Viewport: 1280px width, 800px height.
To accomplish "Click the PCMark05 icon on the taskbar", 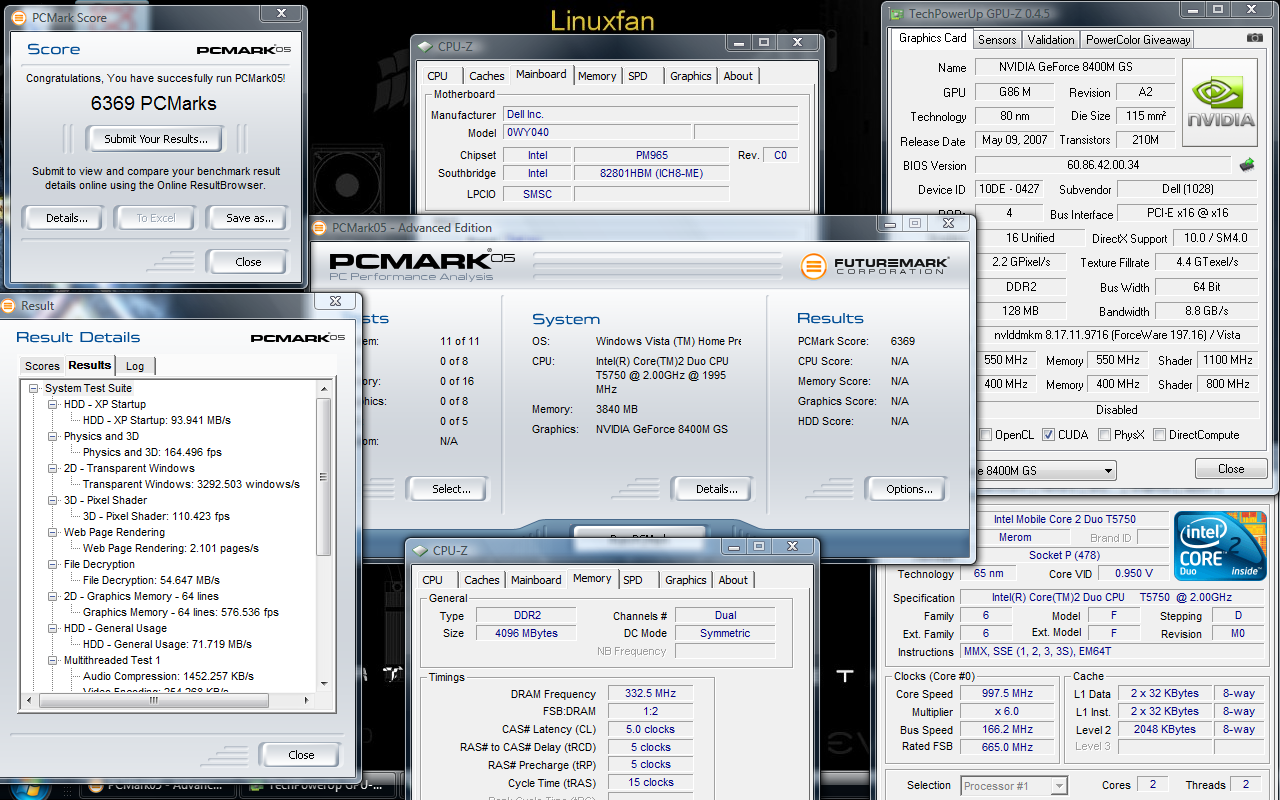I will tap(96, 786).
